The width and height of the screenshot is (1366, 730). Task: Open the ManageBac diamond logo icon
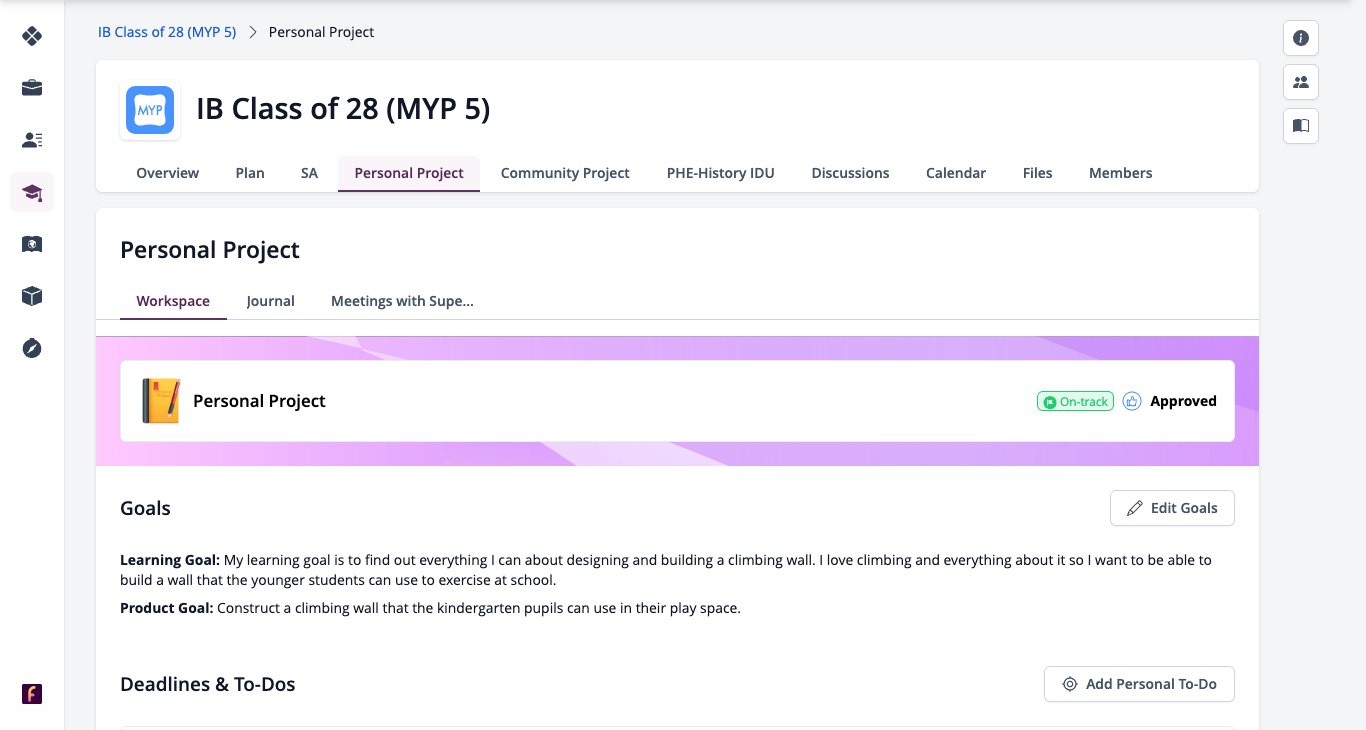[32, 36]
